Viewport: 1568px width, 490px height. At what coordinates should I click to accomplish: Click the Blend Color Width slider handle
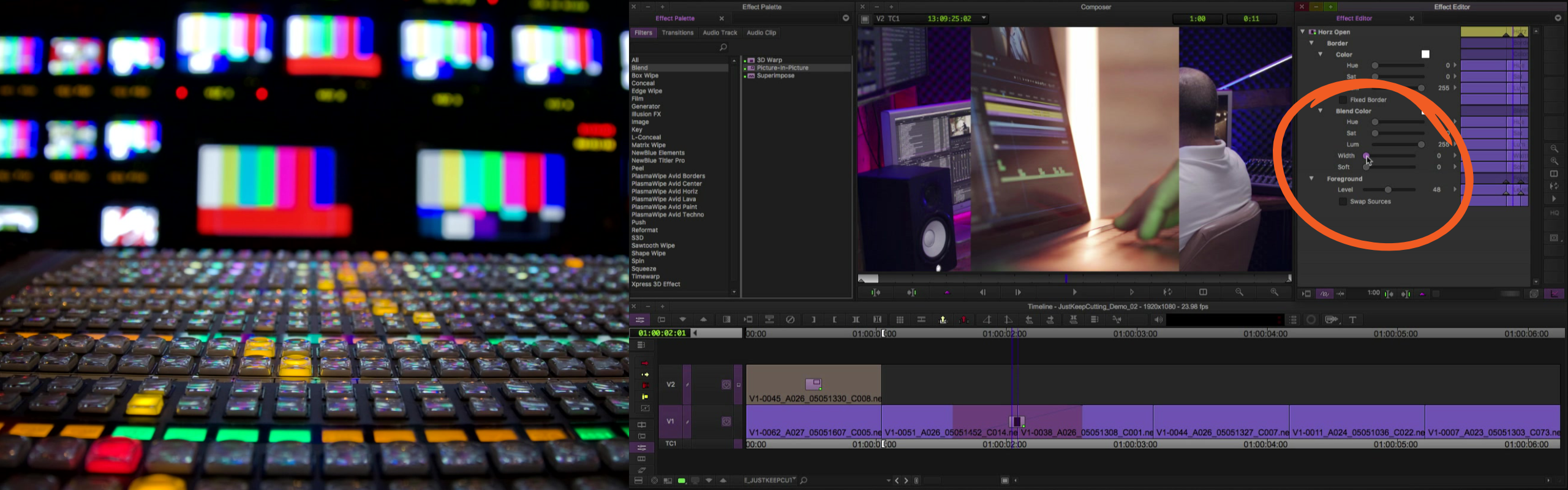(x=1366, y=156)
